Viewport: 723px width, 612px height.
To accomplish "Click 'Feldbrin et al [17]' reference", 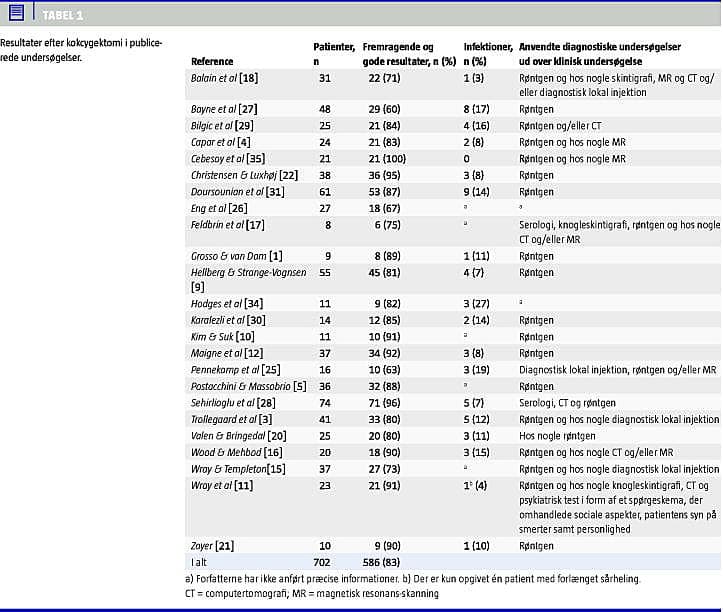I will (x=228, y=225).
